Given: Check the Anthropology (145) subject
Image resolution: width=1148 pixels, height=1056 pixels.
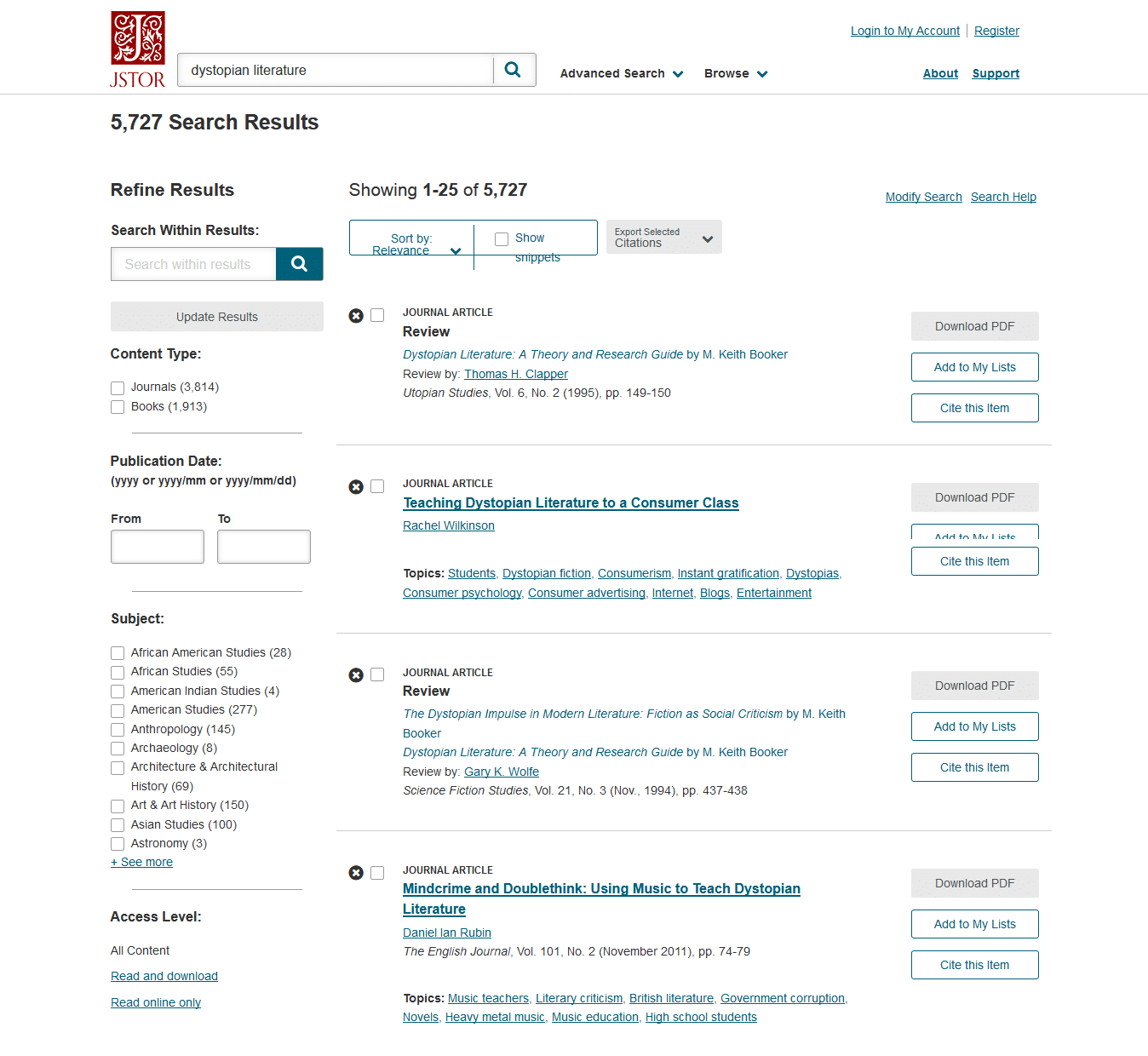Looking at the screenshot, I should coord(118,730).
